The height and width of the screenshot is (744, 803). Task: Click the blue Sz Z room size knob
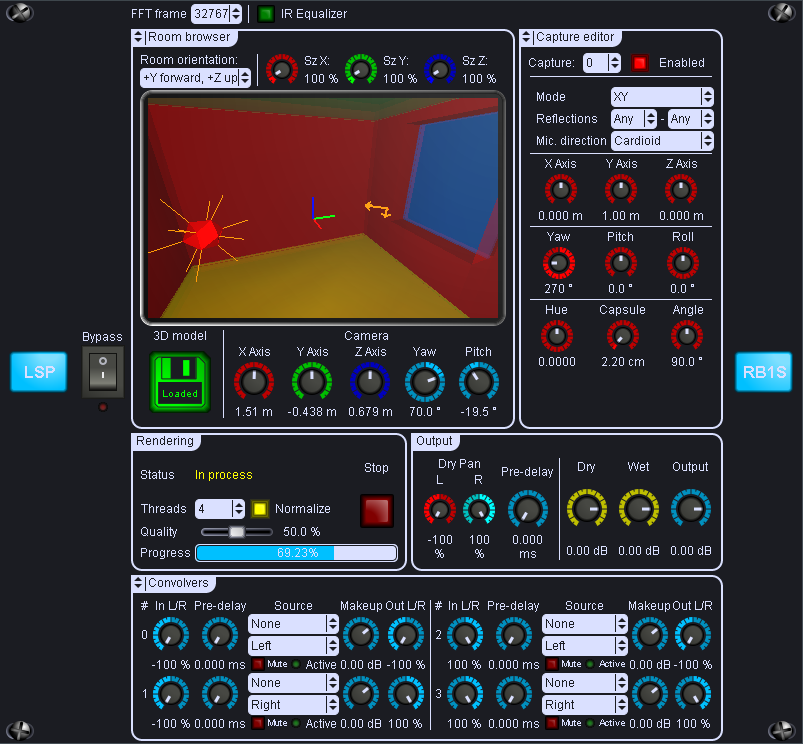439,69
